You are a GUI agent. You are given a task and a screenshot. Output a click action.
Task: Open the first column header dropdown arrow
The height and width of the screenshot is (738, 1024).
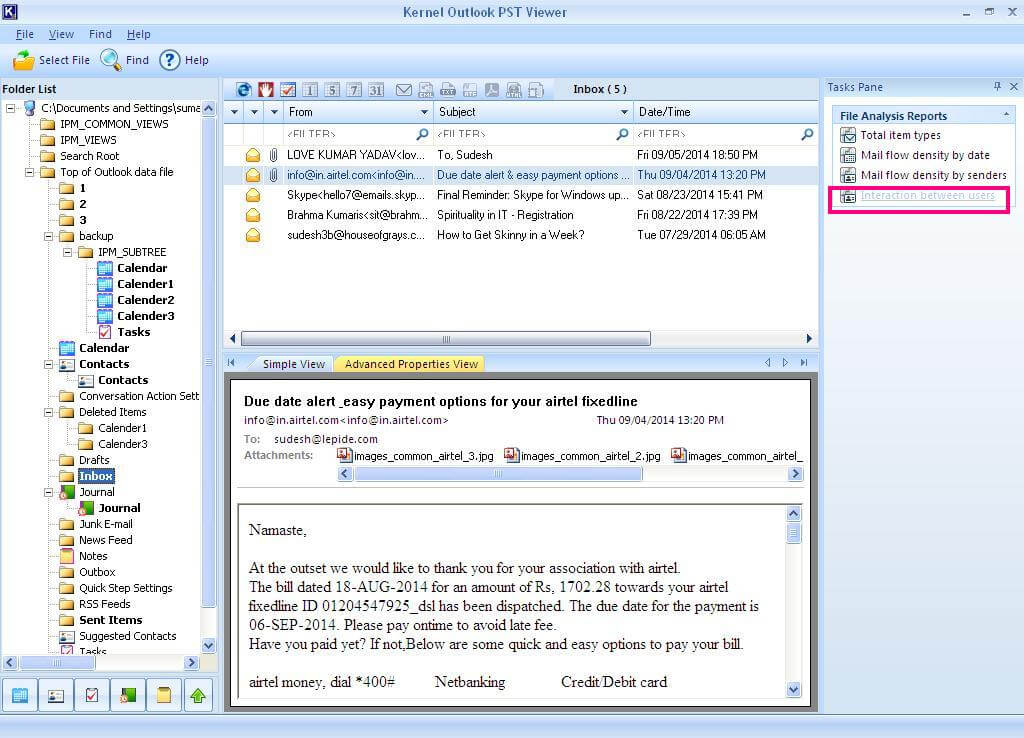point(234,112)
